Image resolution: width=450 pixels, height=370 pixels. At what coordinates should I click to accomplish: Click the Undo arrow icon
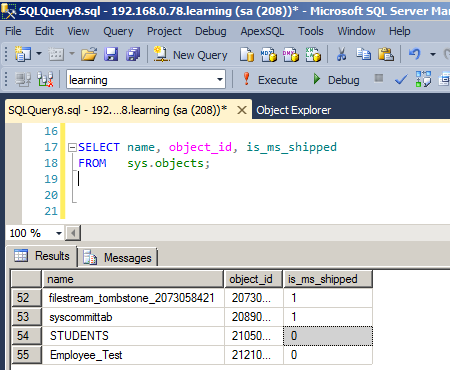coord(415,54)
